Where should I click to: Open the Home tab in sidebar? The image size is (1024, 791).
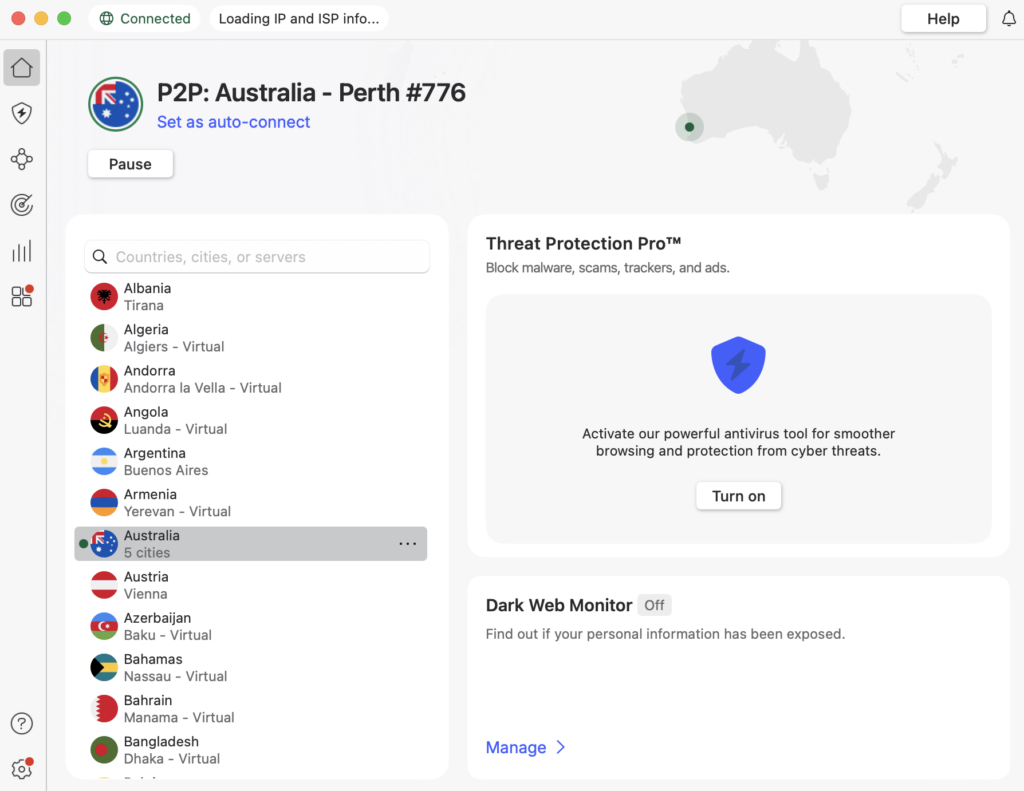pos(22,67)
